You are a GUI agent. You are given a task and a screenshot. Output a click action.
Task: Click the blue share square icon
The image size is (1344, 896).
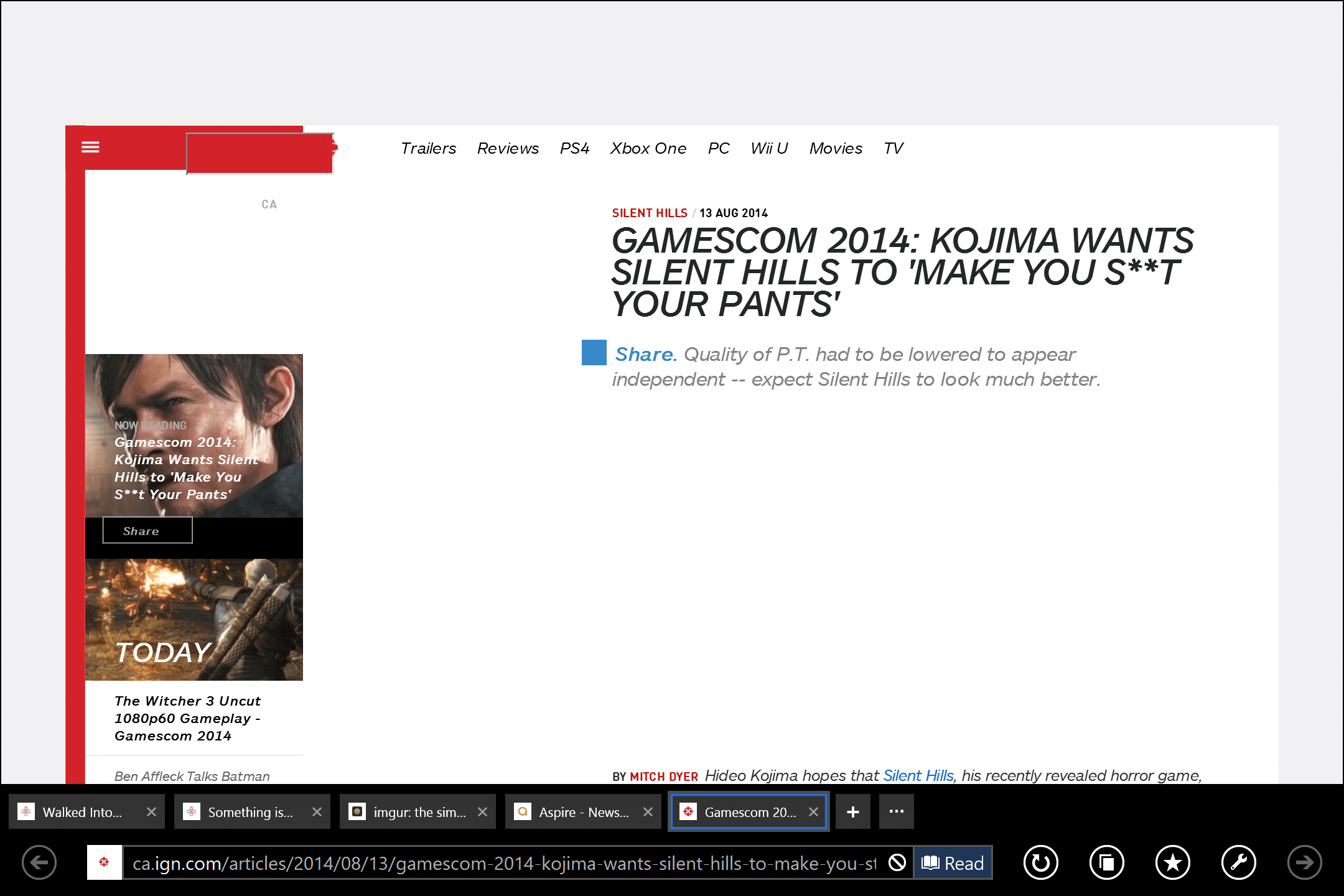coord(594,352)
